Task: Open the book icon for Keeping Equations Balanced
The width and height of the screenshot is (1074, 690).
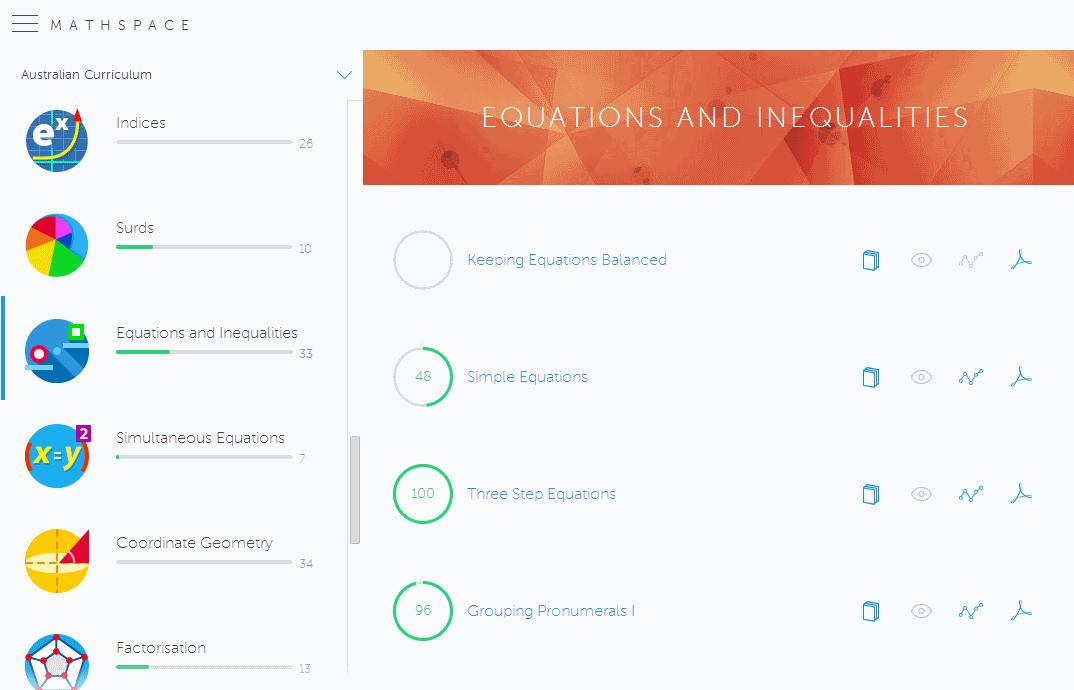Action: click(871, 260)
